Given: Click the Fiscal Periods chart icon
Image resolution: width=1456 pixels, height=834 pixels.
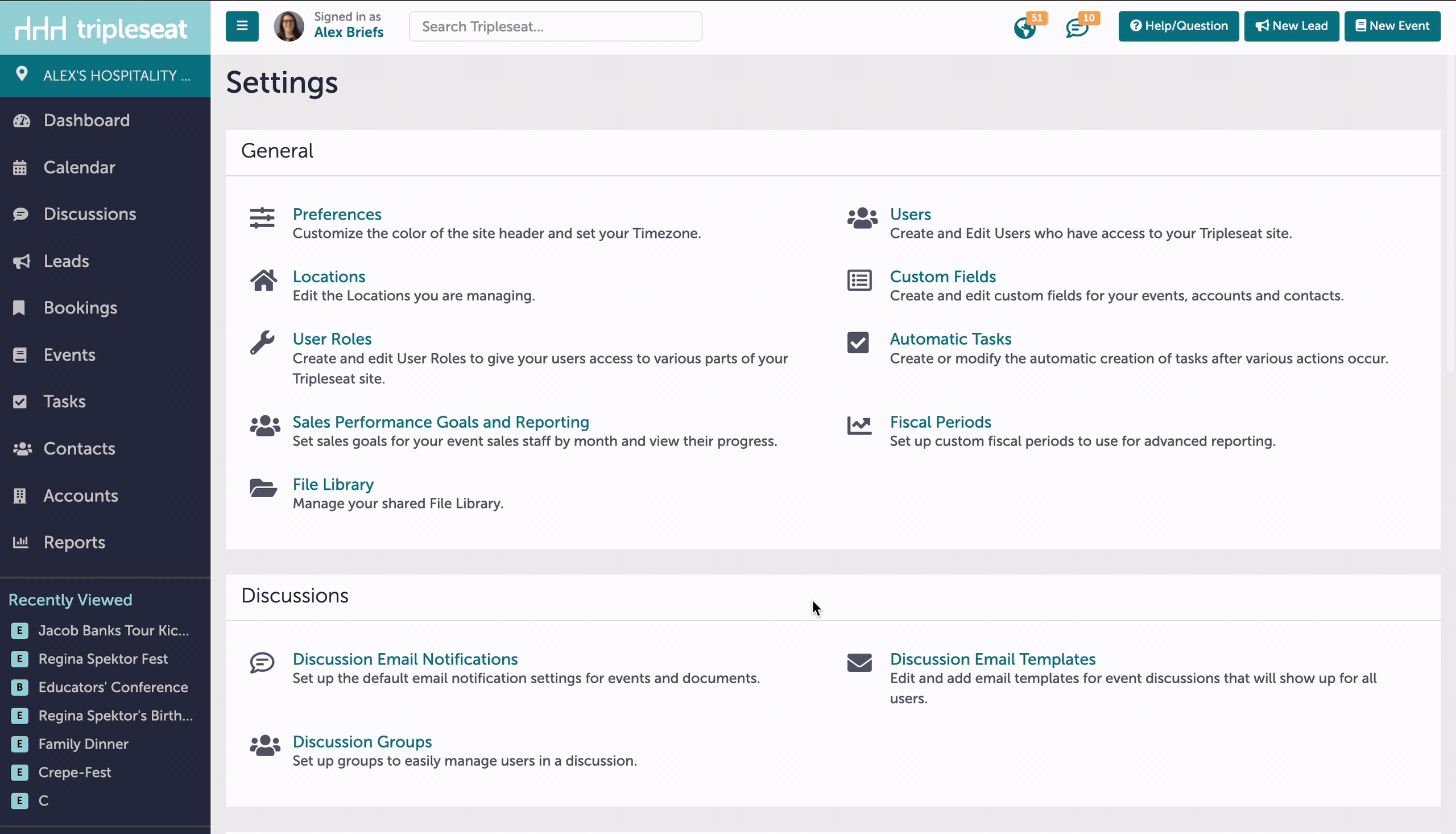Looking at the screenshot, I should pos(859,426).
